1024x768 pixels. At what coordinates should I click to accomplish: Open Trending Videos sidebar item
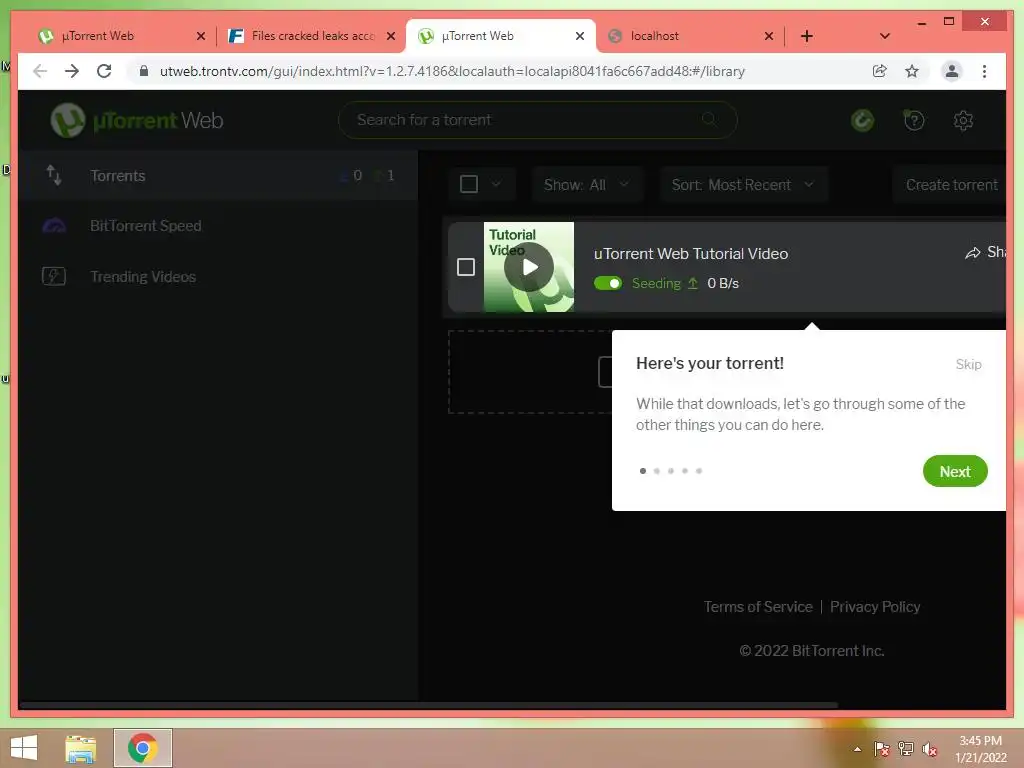click(218, 276)
